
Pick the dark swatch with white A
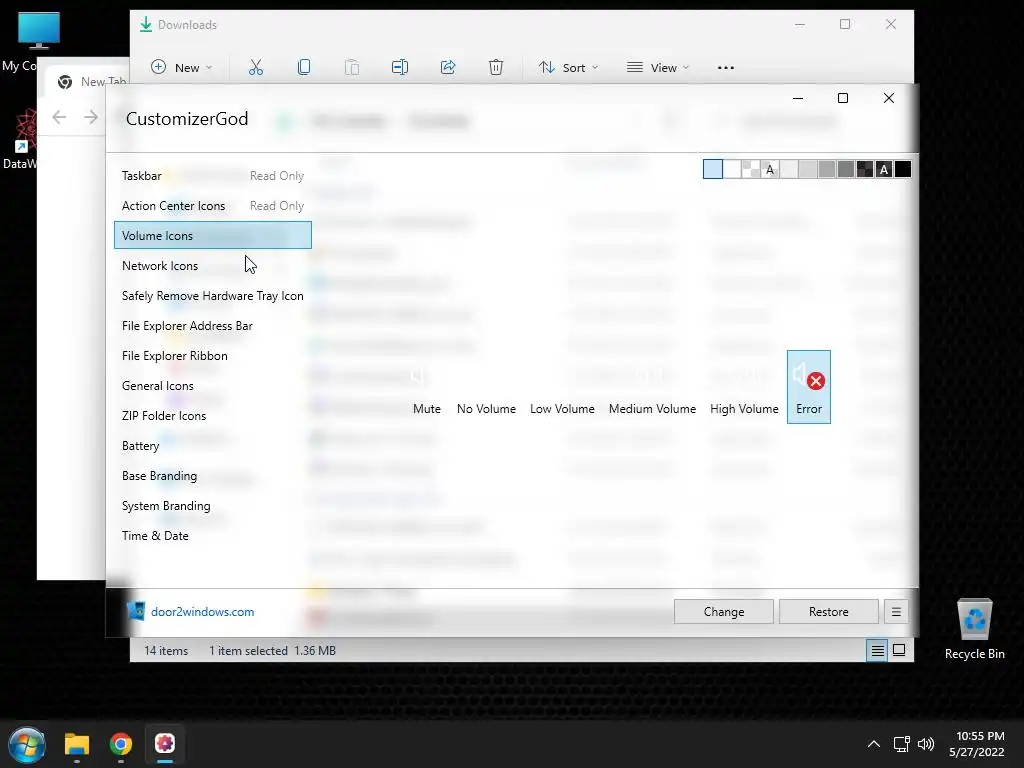point(884,169)
